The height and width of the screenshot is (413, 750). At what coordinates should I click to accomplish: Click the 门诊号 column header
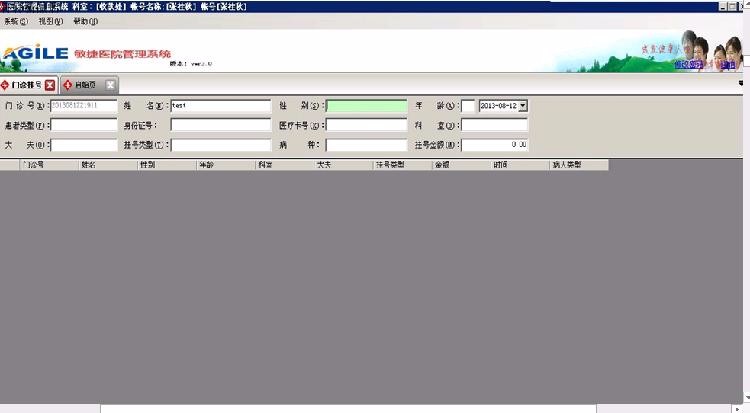(48, 165)
